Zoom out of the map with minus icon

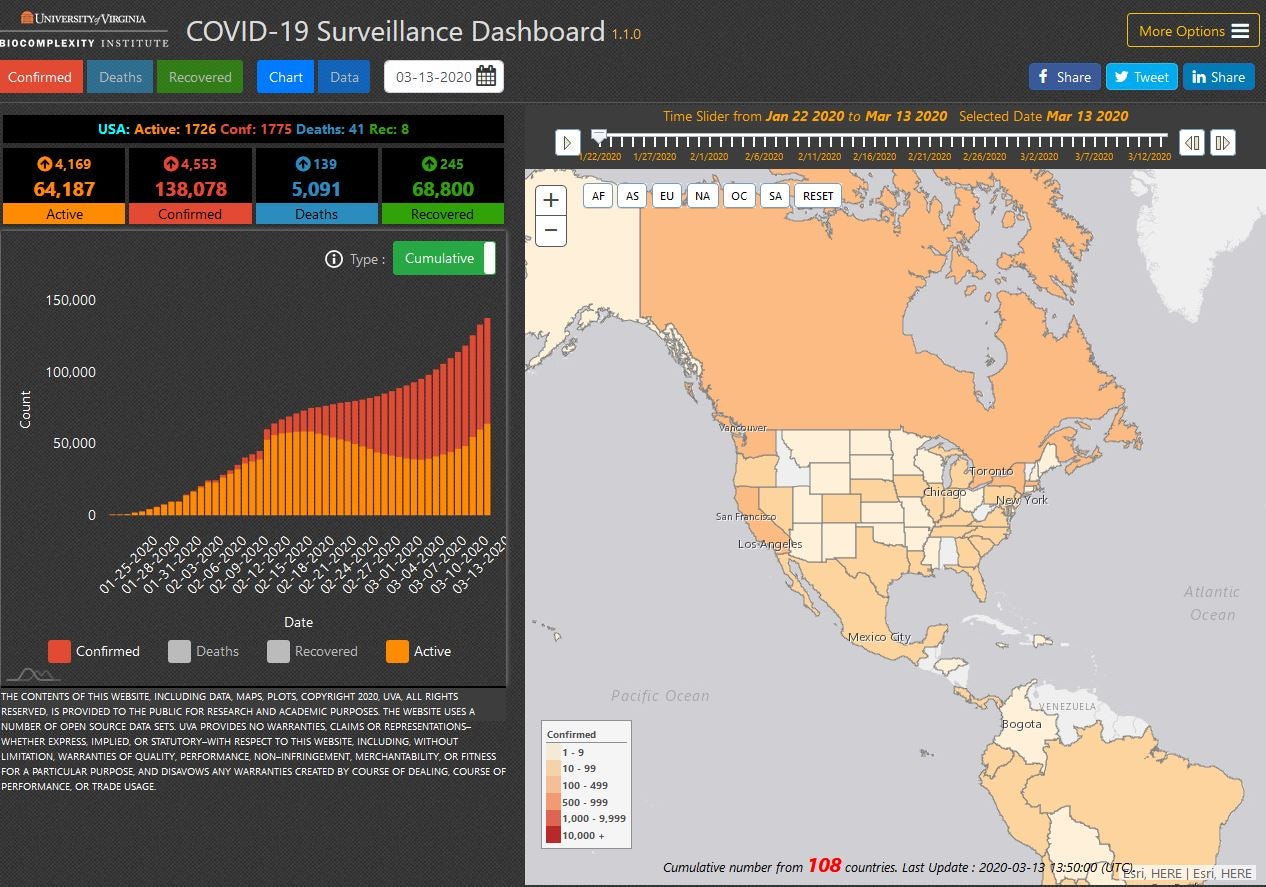pyautogui.click(x=551, y=231)
